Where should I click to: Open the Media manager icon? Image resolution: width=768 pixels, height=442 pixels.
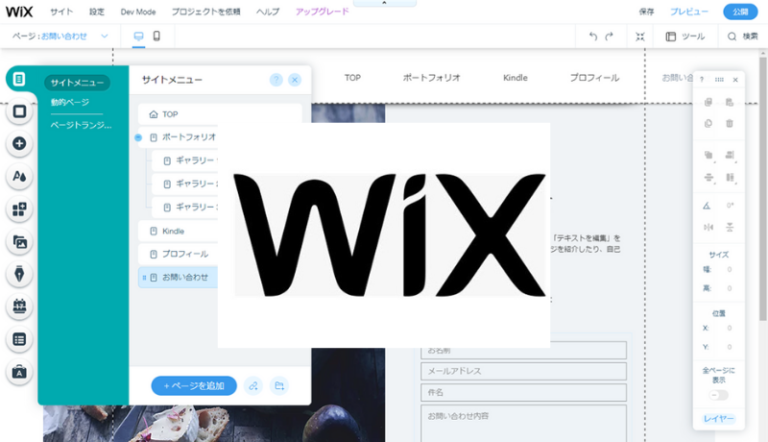19,242
